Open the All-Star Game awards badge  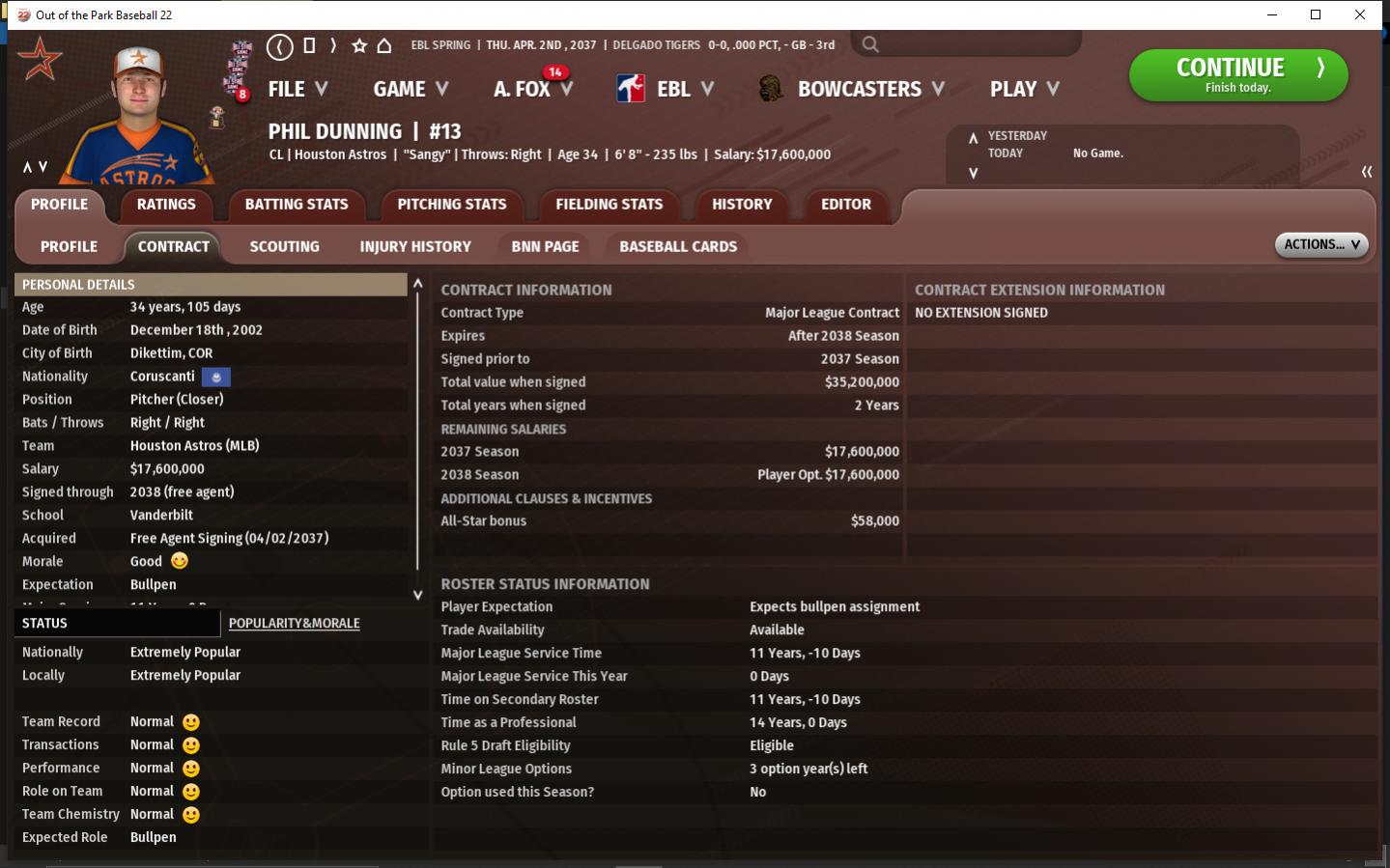click(x=239, y=70)
